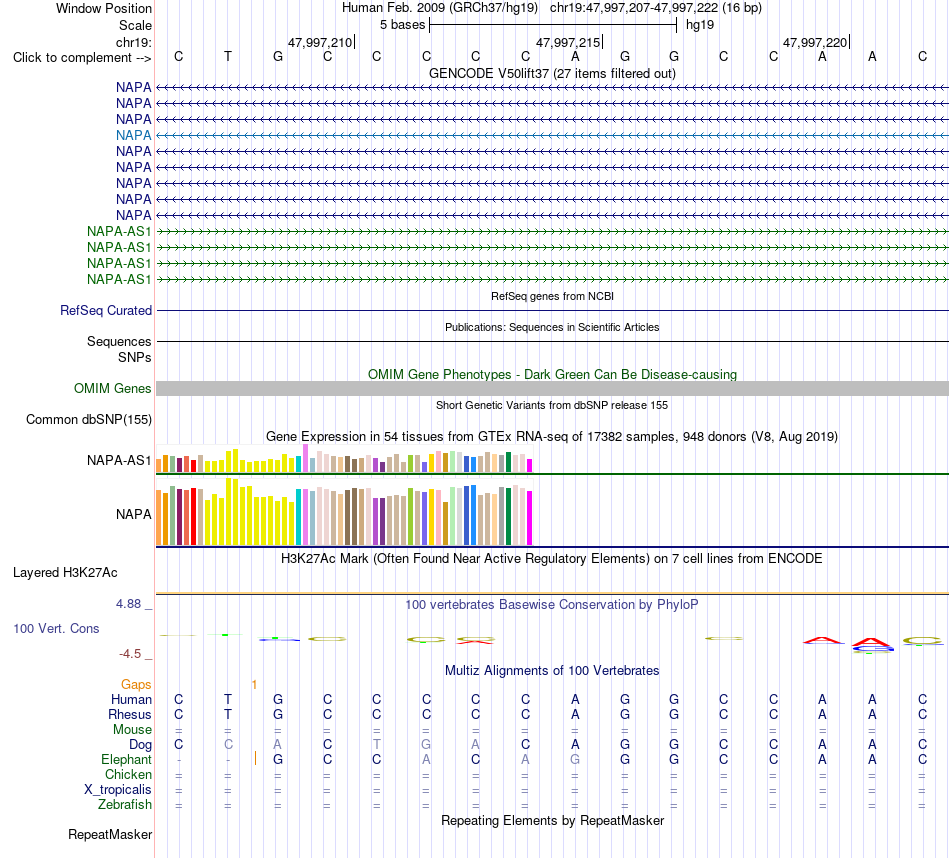This screenshot has height=858, width=950.
Task: Click the T base in the Dog alignment row
Action: click(377, 745)
